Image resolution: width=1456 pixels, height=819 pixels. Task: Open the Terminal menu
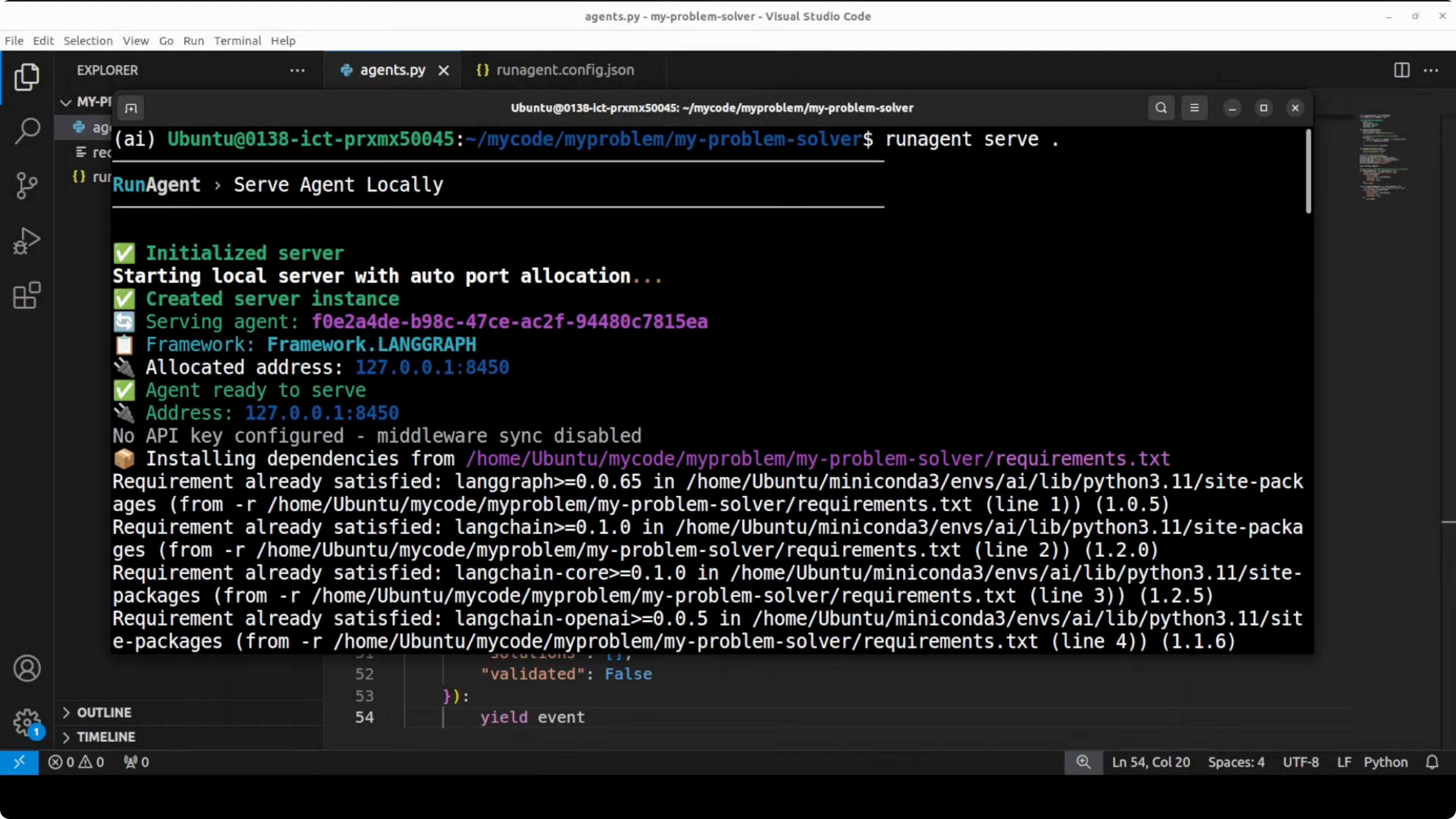click(237, 41)
